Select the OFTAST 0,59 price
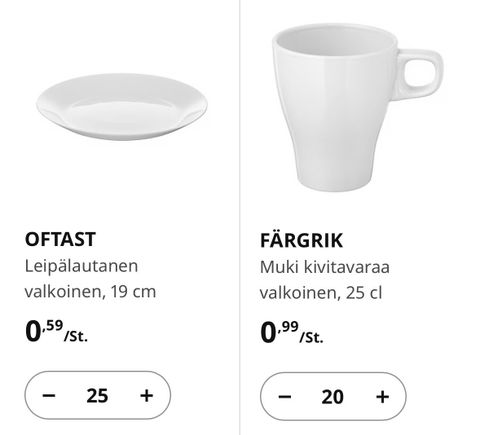 44,330
